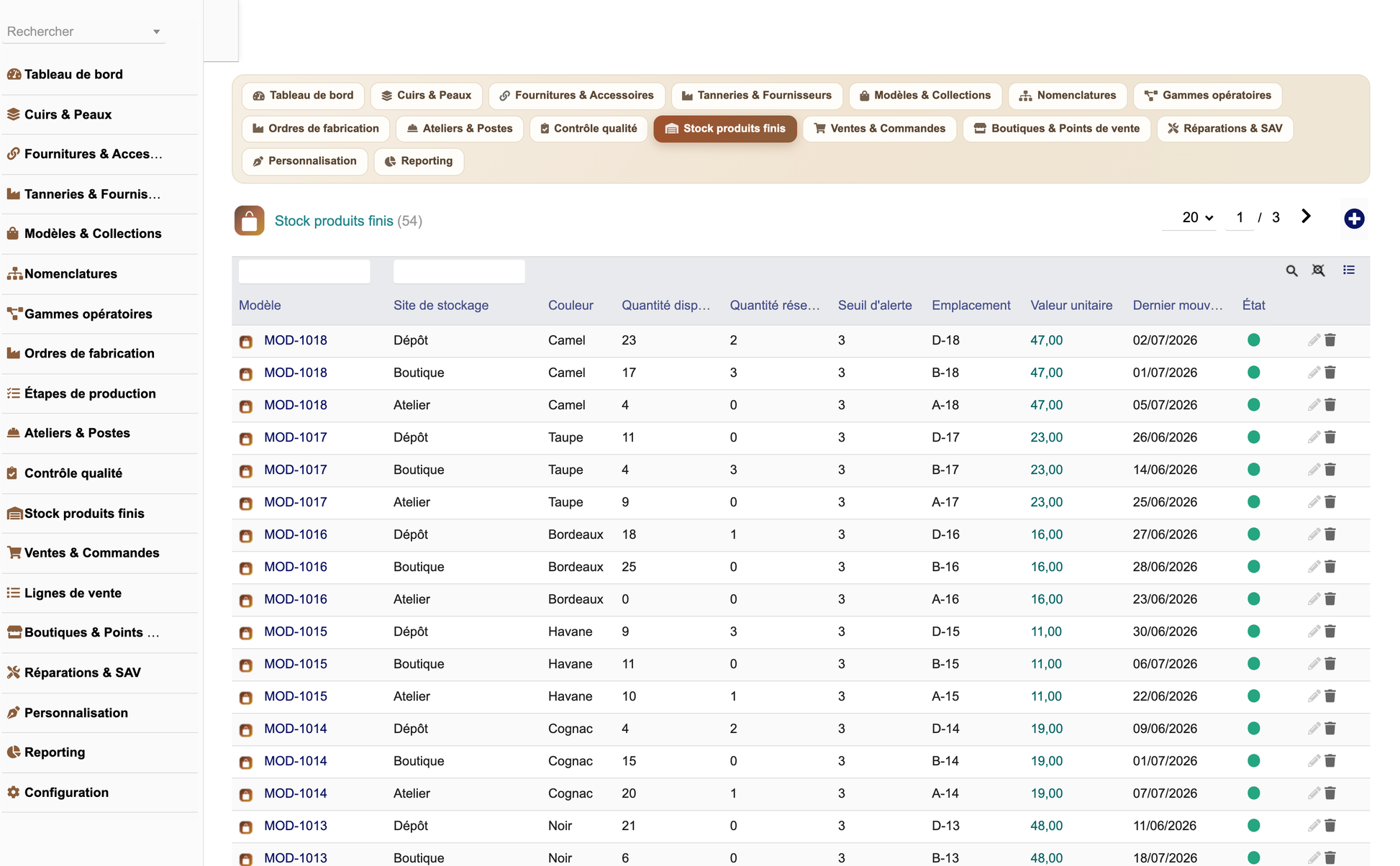Select the Nomenclatures tab
Viewport: 1400px width, 866px height.
tap(1067, 95)
